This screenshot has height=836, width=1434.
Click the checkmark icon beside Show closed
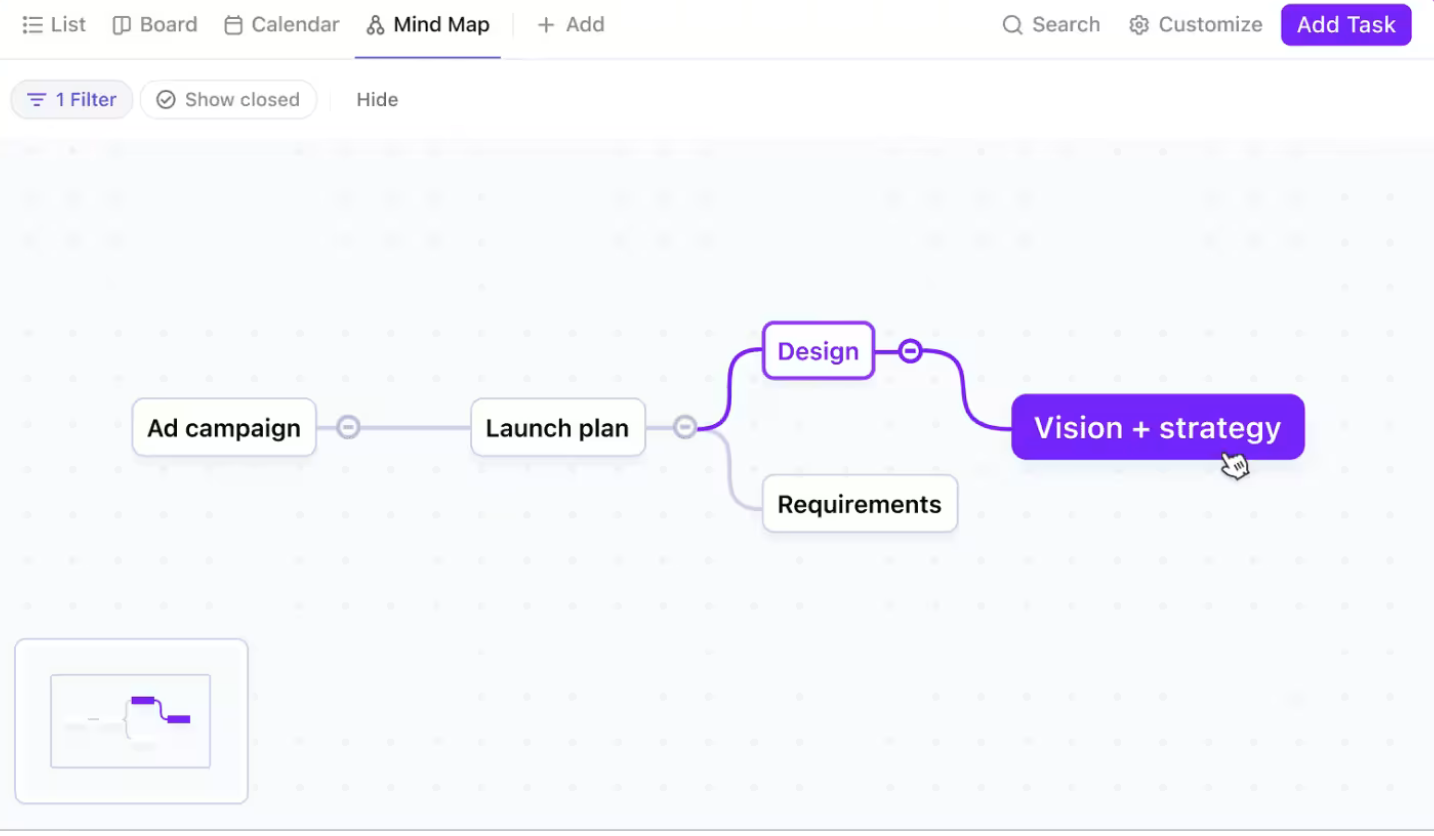(x=165, y=99)
